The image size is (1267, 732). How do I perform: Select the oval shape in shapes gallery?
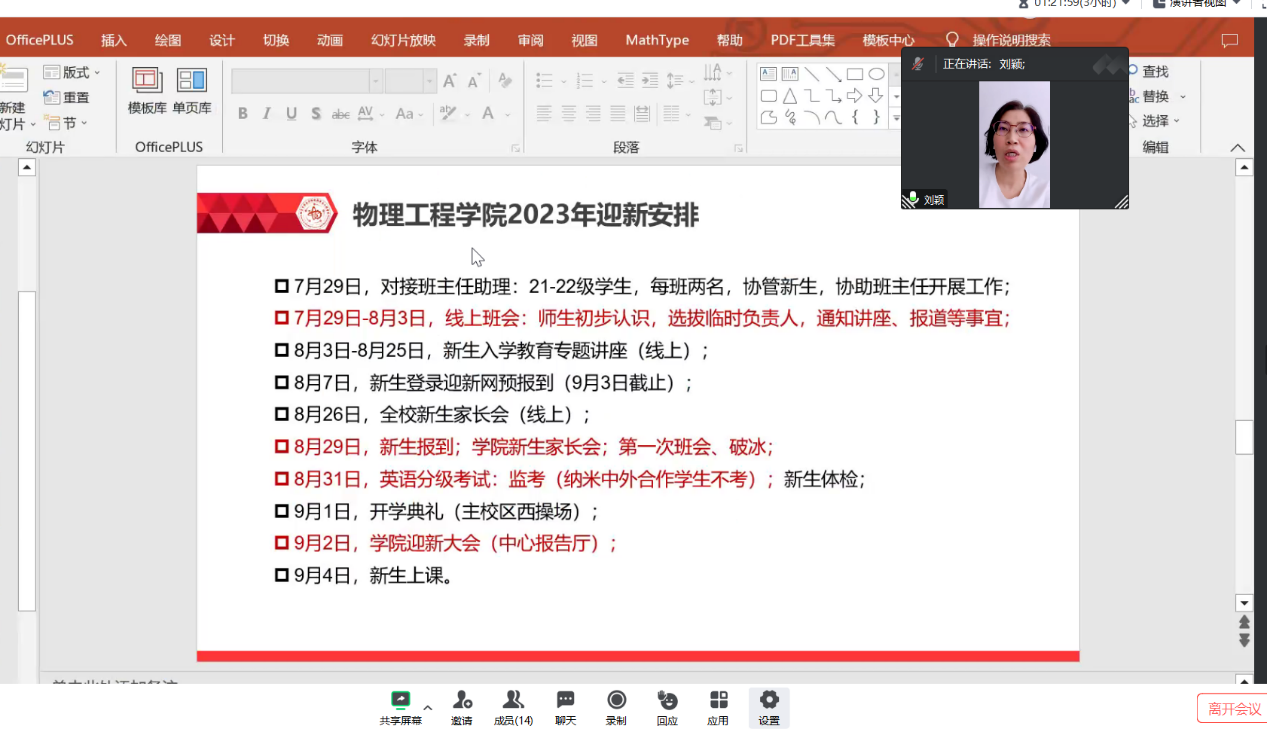point(876,74)
